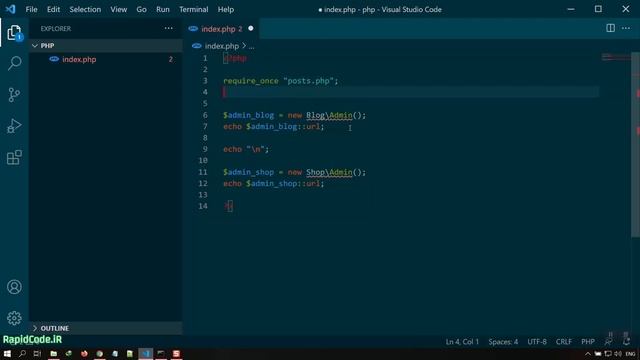640x360 pixels.
Task: Change language mode via PHP
Action: coord(588,342)
